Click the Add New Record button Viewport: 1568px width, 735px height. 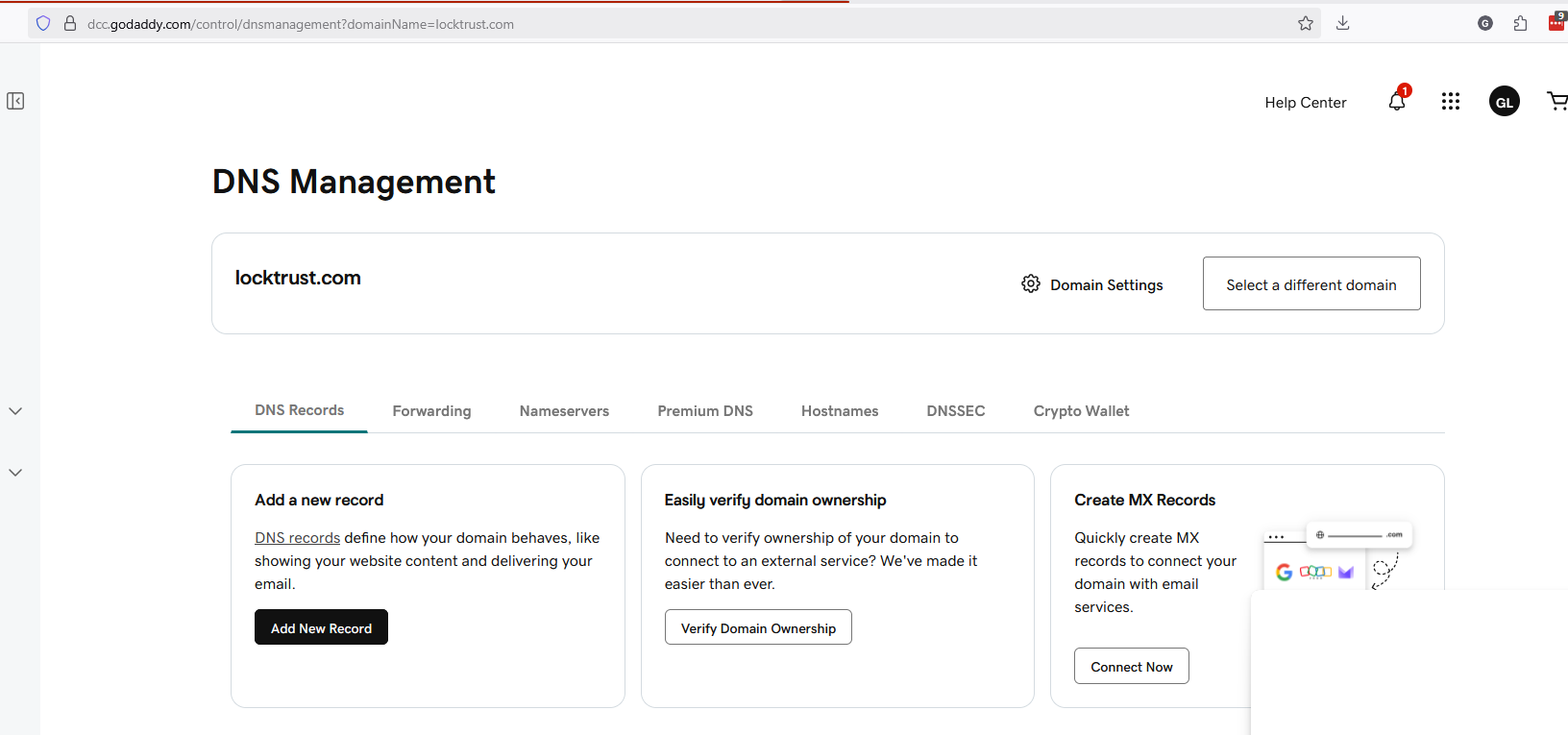[x=321, y=627]
